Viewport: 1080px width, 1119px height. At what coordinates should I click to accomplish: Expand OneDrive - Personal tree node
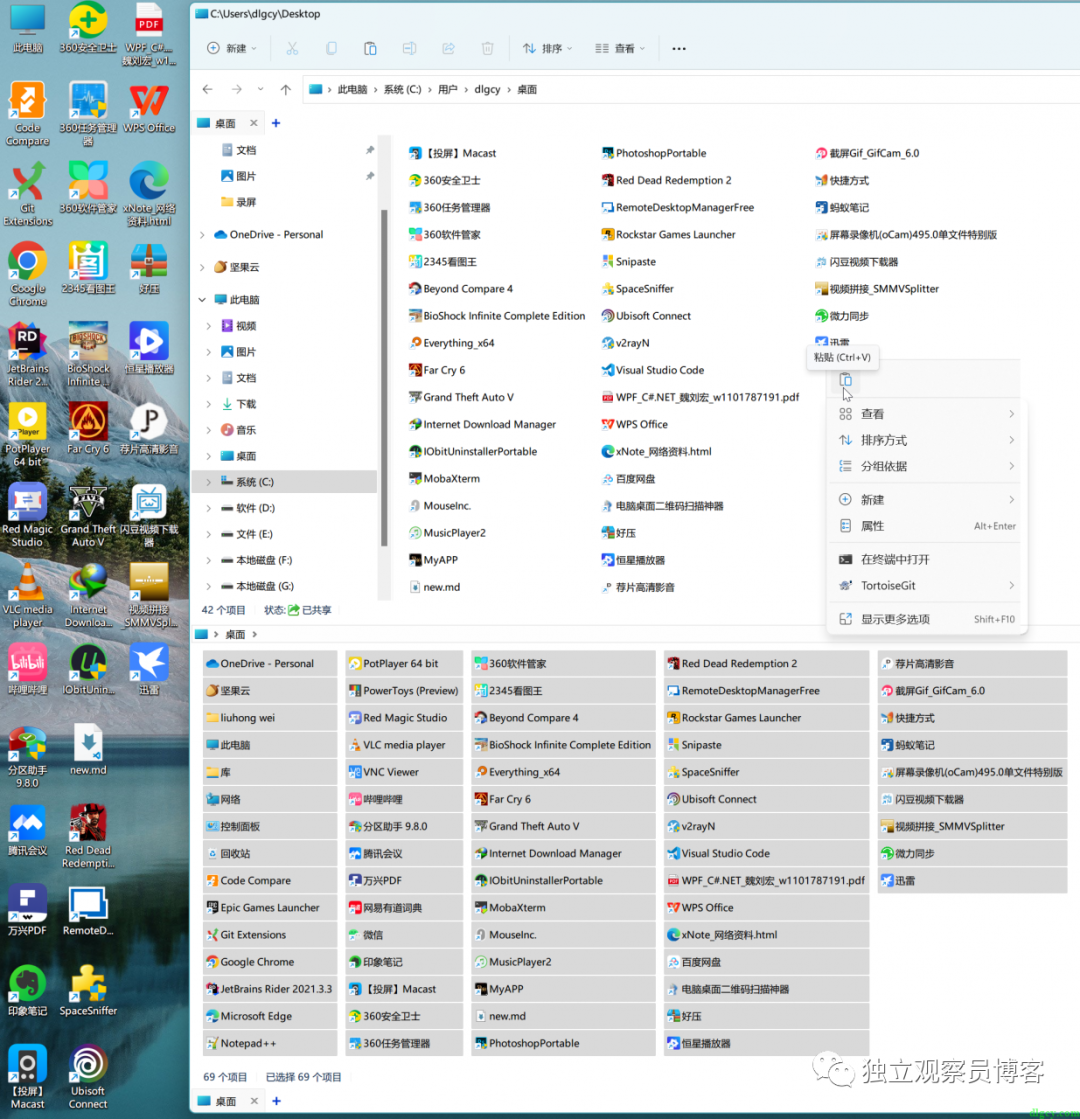[x=202, y=234]
